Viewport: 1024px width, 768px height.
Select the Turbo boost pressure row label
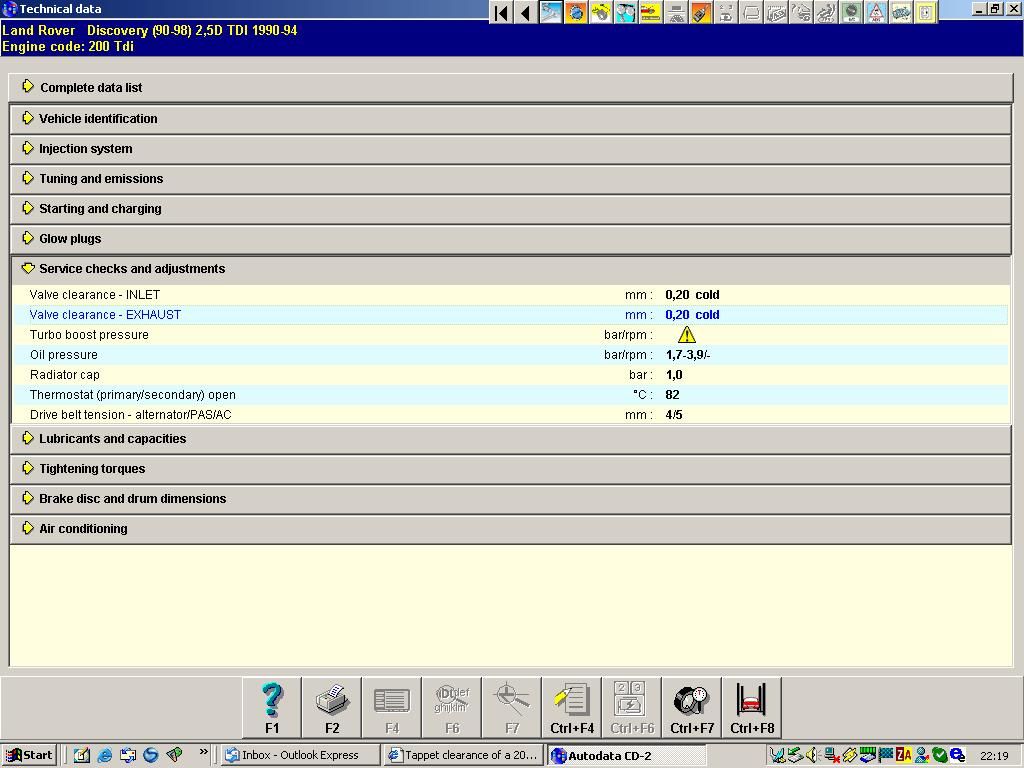89,335
